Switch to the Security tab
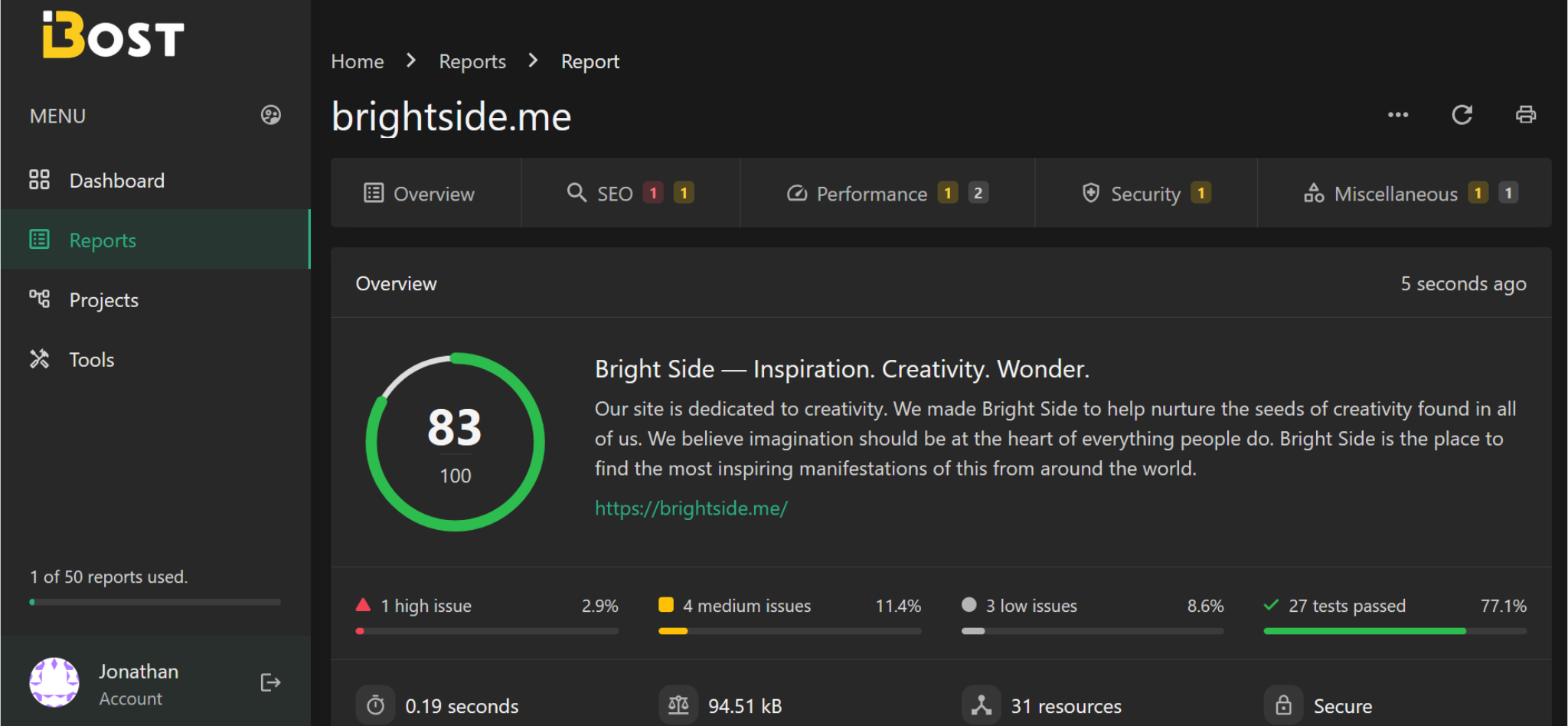This screenshot has height=726, width=1568. click(x=1146, y=193)
